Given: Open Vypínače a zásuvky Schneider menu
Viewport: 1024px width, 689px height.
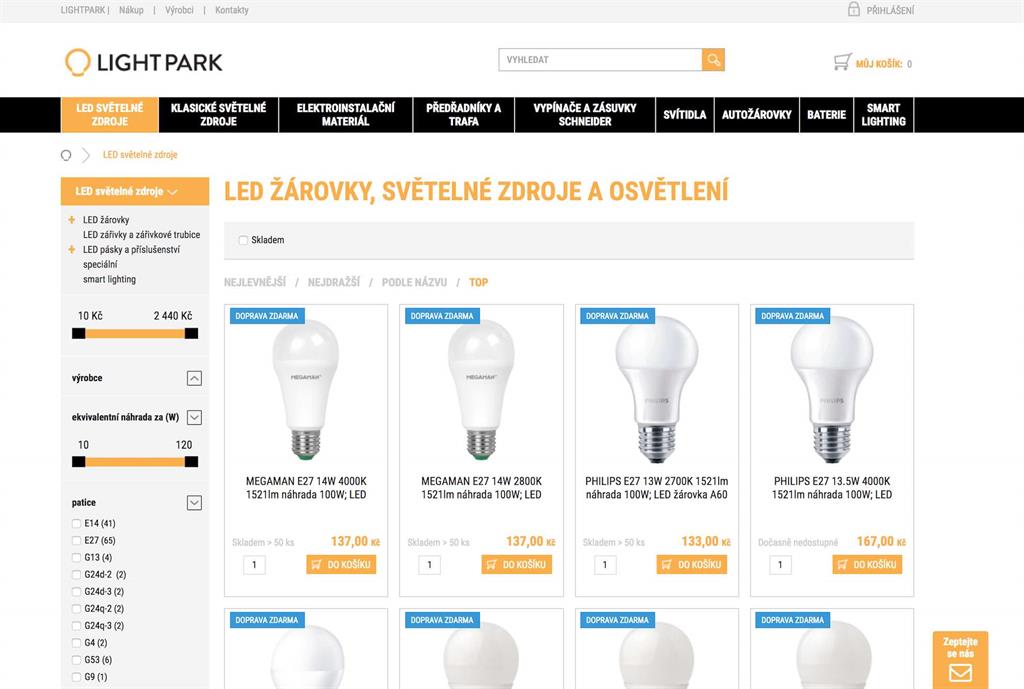Looking at the screenshot, I should pos(584,115).
